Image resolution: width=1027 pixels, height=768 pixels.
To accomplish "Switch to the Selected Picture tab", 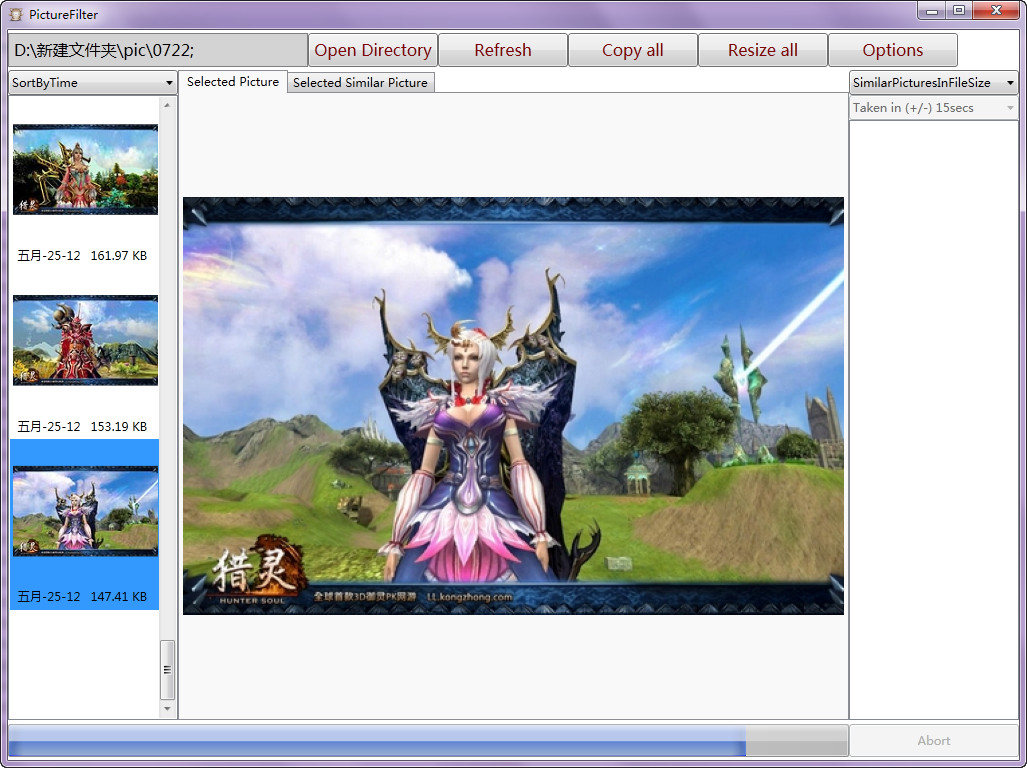I will (233, 82).
